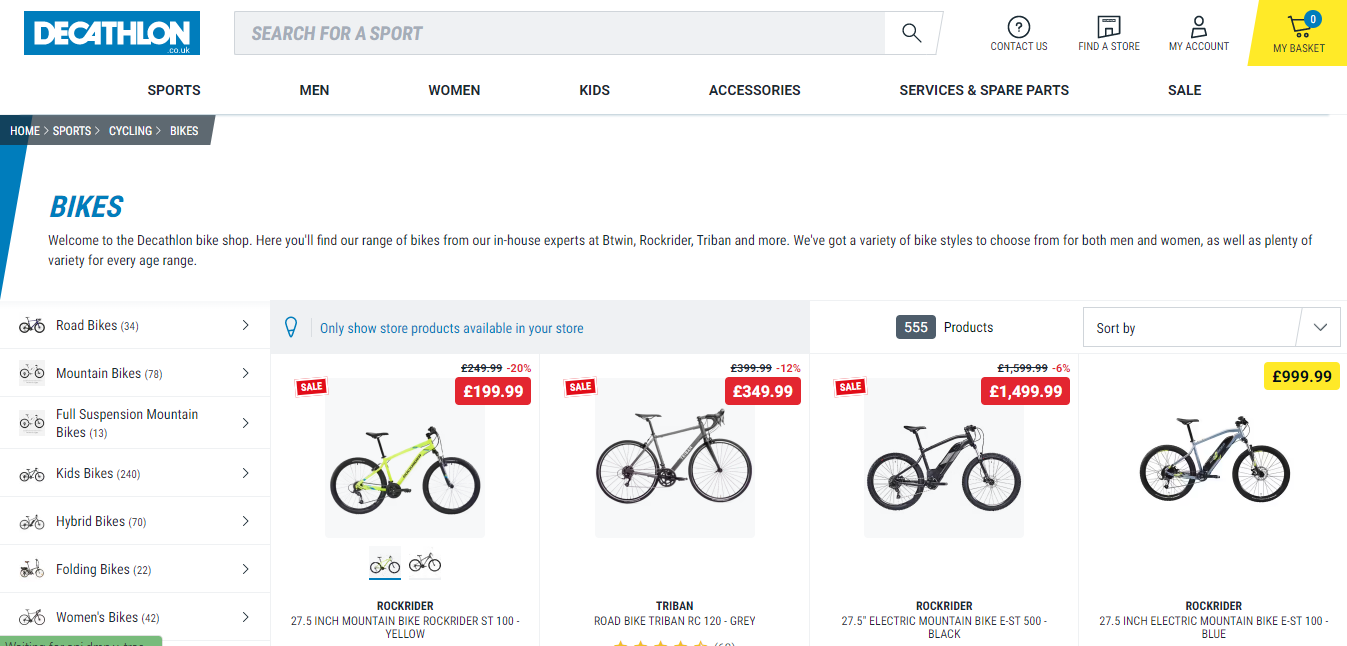Go to Cycling breadcrumb link
The height and width of the screenshot is (646, 1347).
[x=131, y=131]
